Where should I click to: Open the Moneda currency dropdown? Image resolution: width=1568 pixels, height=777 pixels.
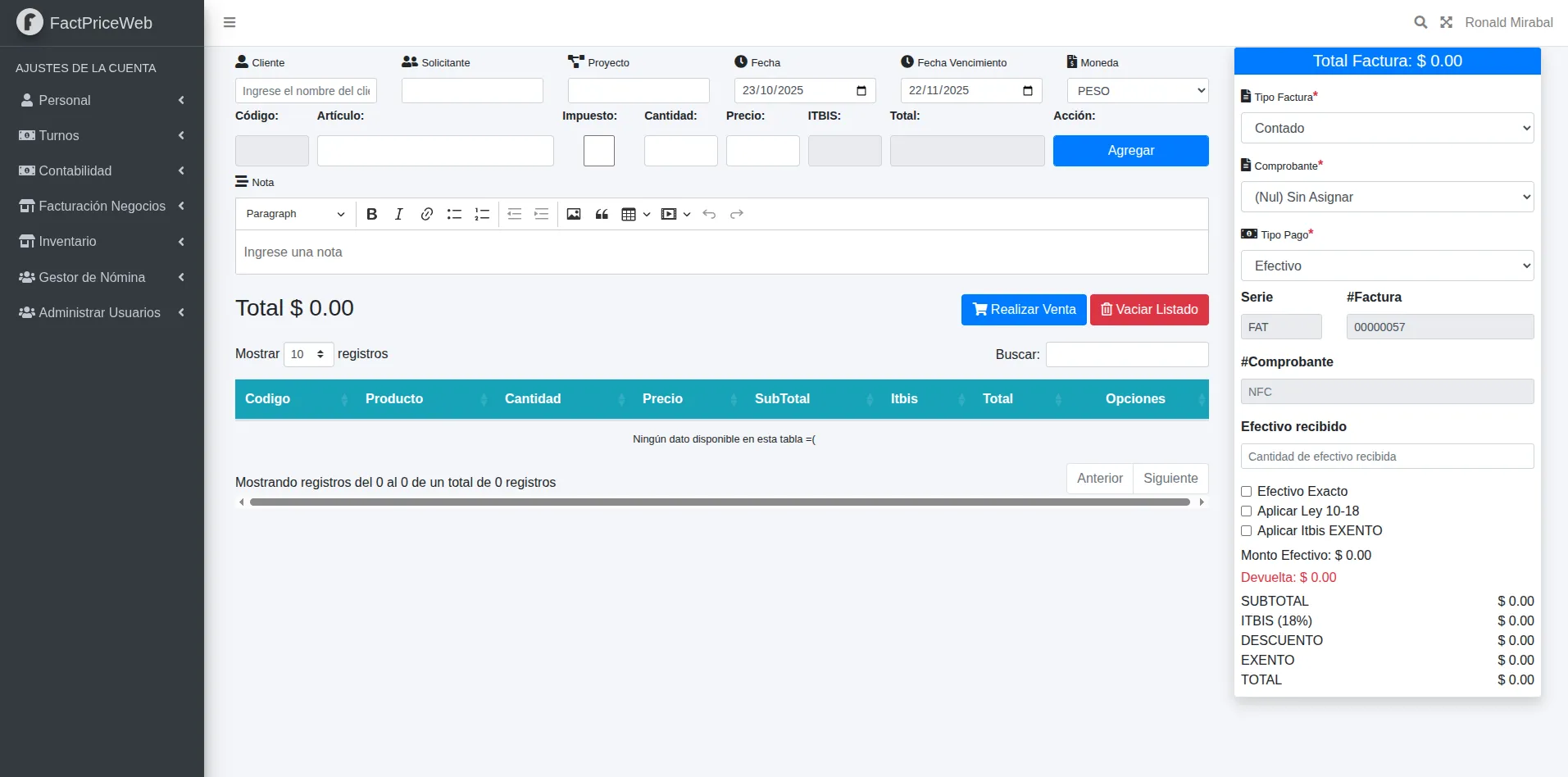point(1138,90)
